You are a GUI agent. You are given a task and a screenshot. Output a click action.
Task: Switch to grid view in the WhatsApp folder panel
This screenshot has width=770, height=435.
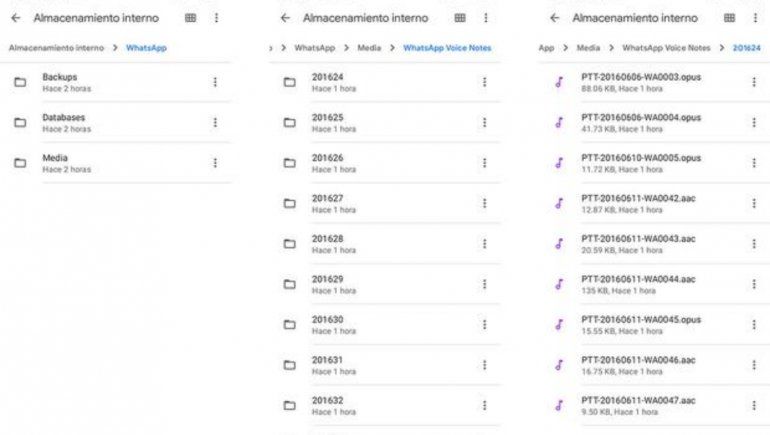click(190, 18)
